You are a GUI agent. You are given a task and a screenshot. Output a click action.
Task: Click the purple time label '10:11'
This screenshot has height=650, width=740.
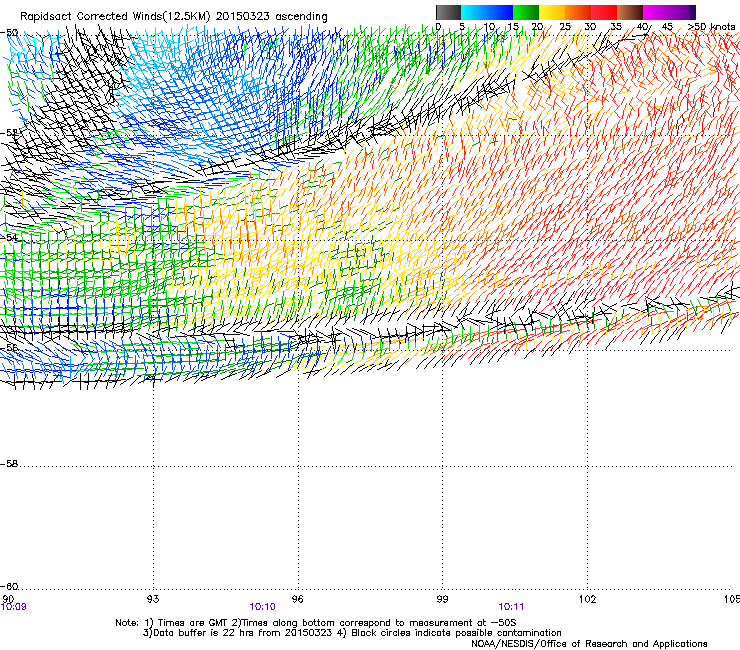click(x=511, y=607)
